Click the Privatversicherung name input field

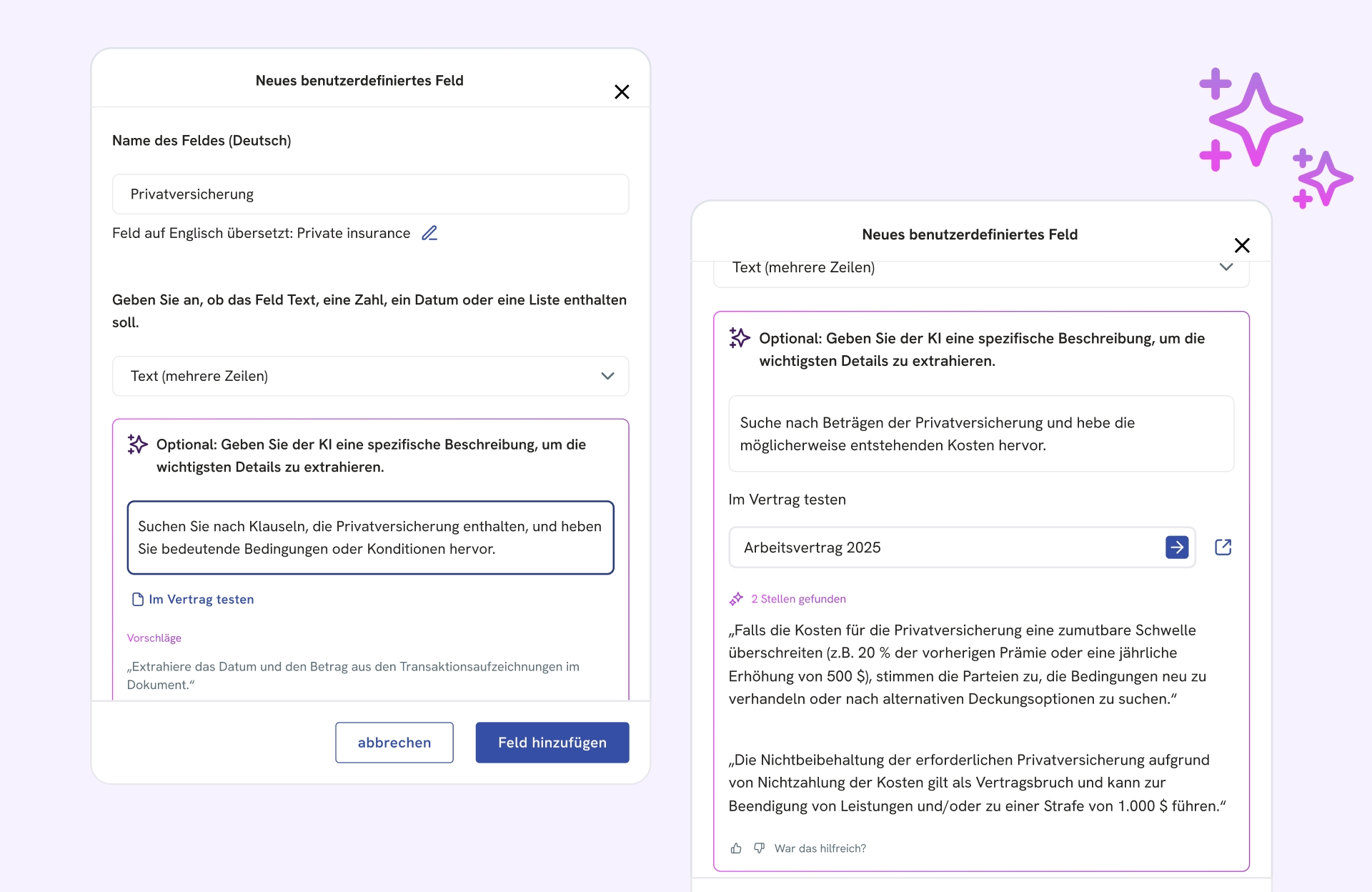[x=370, y=194]
